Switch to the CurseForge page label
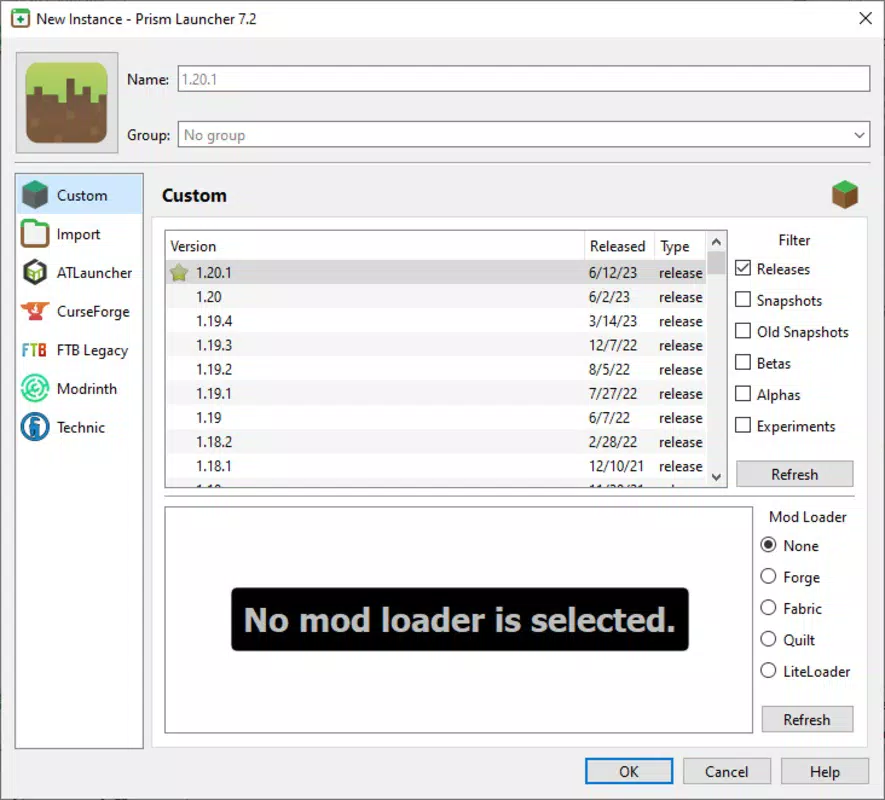The width and height of the screenshot is (885, 800). [93, 312]
